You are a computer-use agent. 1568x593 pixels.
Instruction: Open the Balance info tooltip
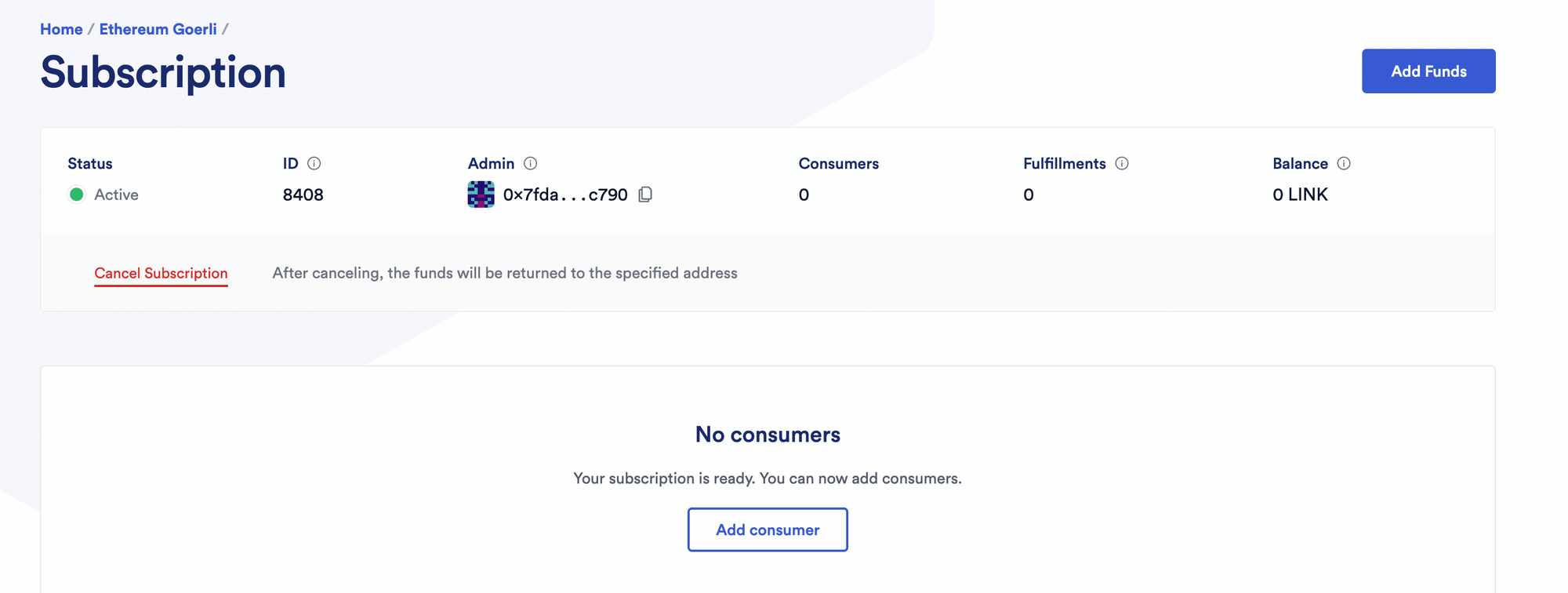coord(1344,163)
